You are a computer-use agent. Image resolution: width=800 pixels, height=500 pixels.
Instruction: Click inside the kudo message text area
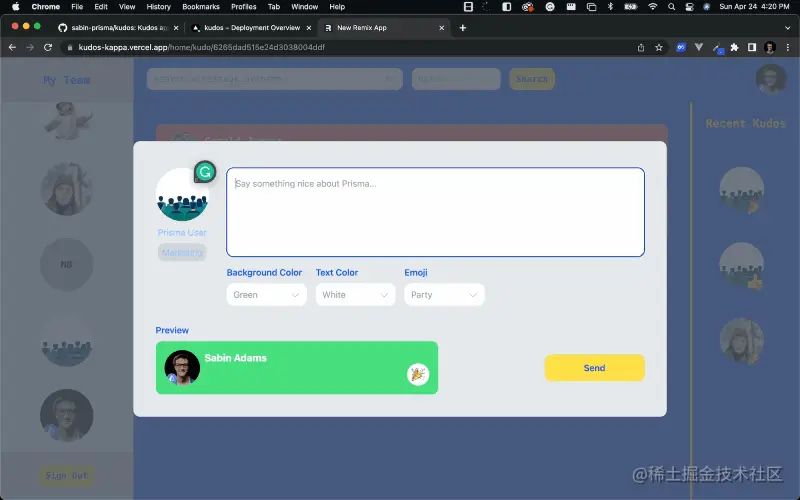point(435,212)
